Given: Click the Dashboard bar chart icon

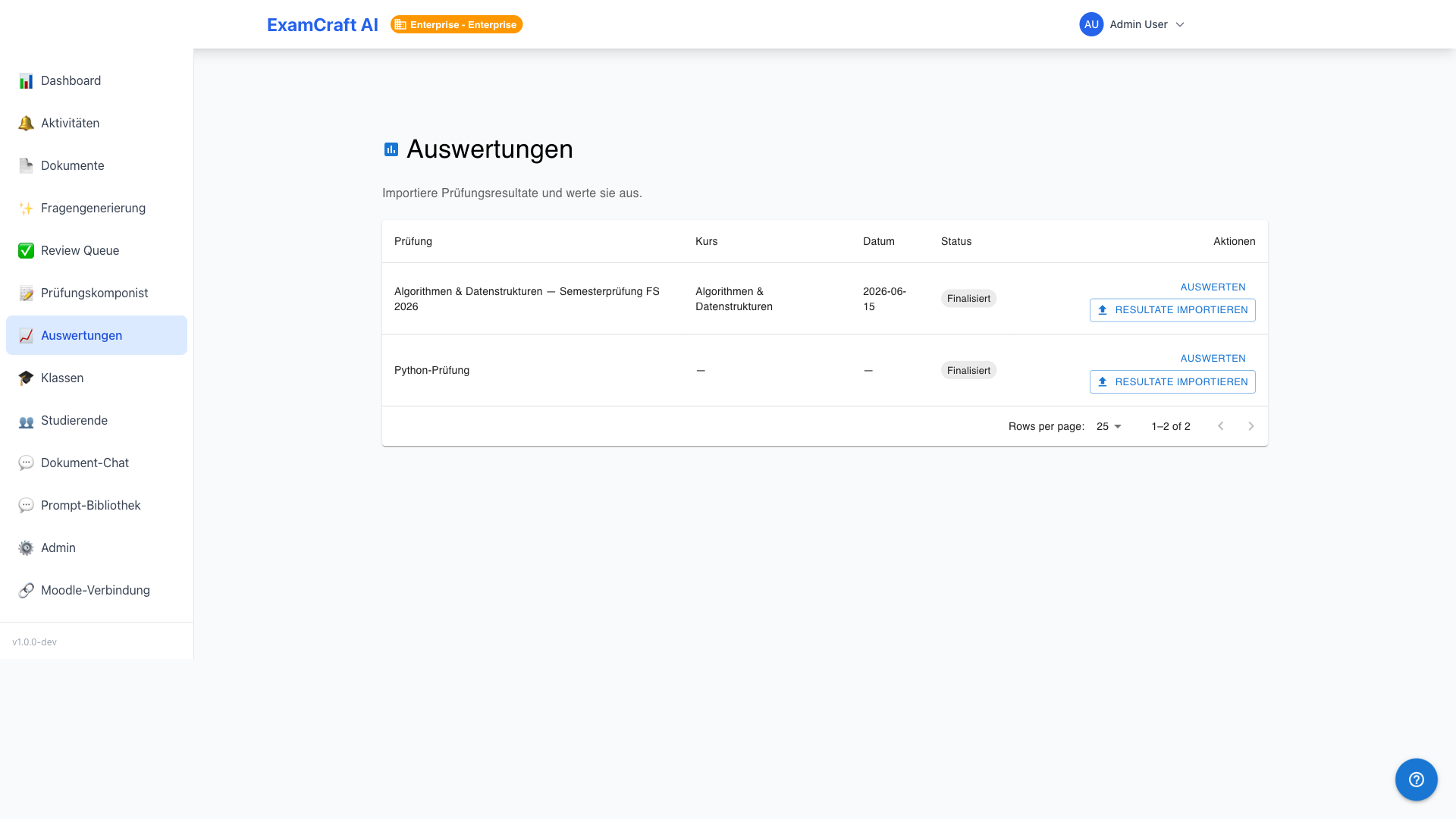Looking at the screenshot, I should 26,81.
